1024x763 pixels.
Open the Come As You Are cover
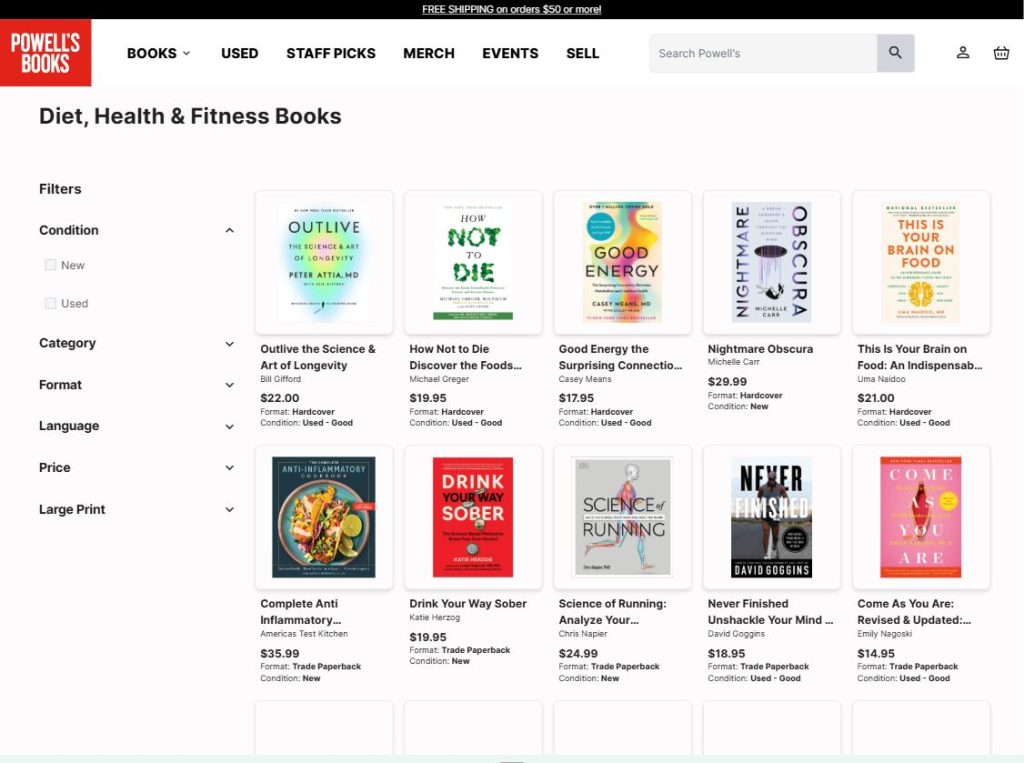coord(921,517)
